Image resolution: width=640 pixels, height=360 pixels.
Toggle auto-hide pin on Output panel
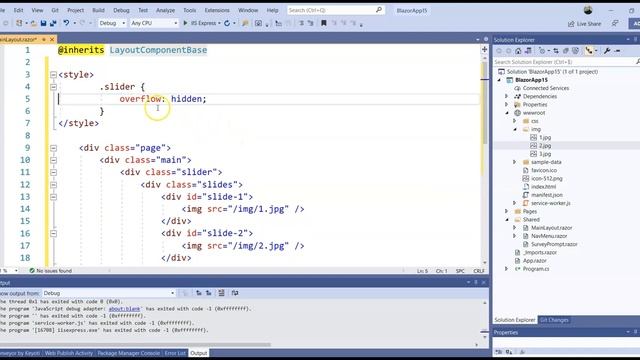476,282
